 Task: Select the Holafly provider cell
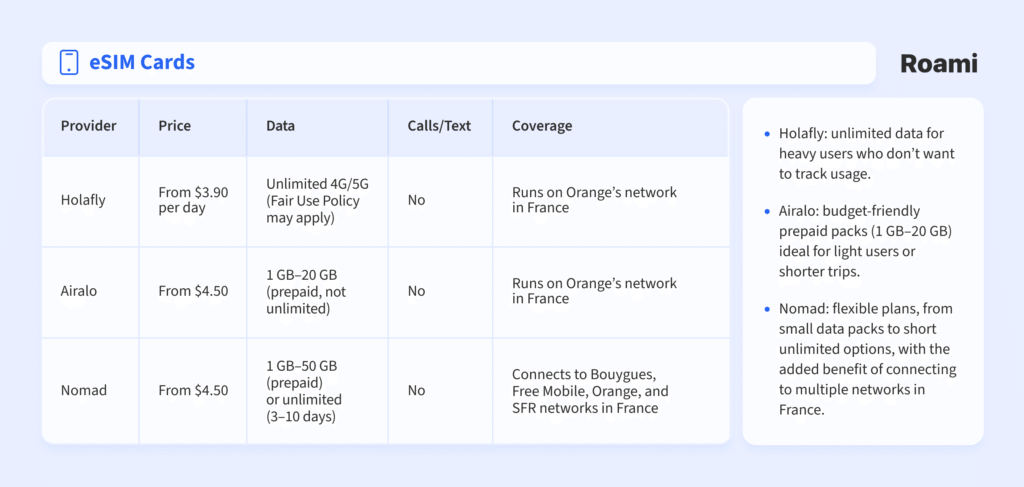(83, 200)
